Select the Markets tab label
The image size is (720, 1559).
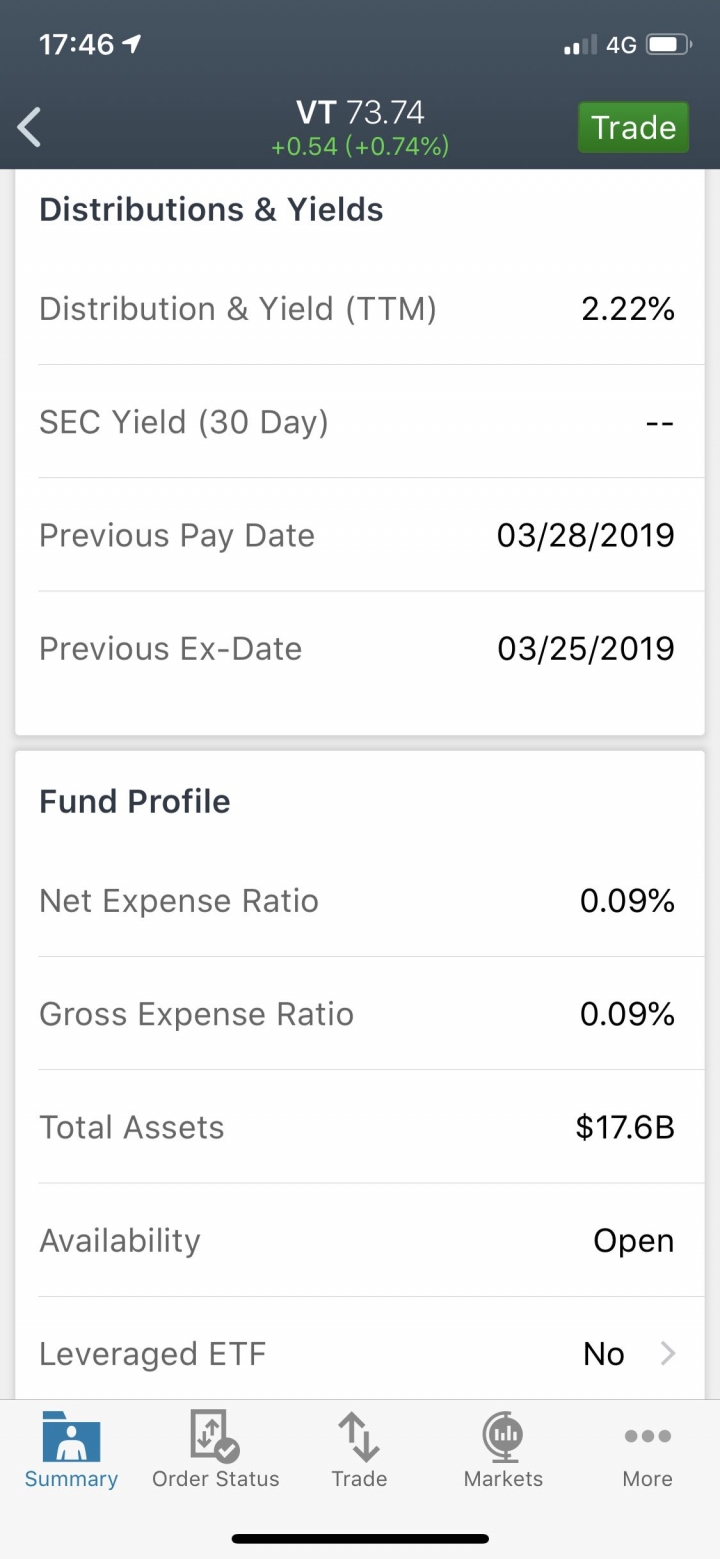(503, 1479)
